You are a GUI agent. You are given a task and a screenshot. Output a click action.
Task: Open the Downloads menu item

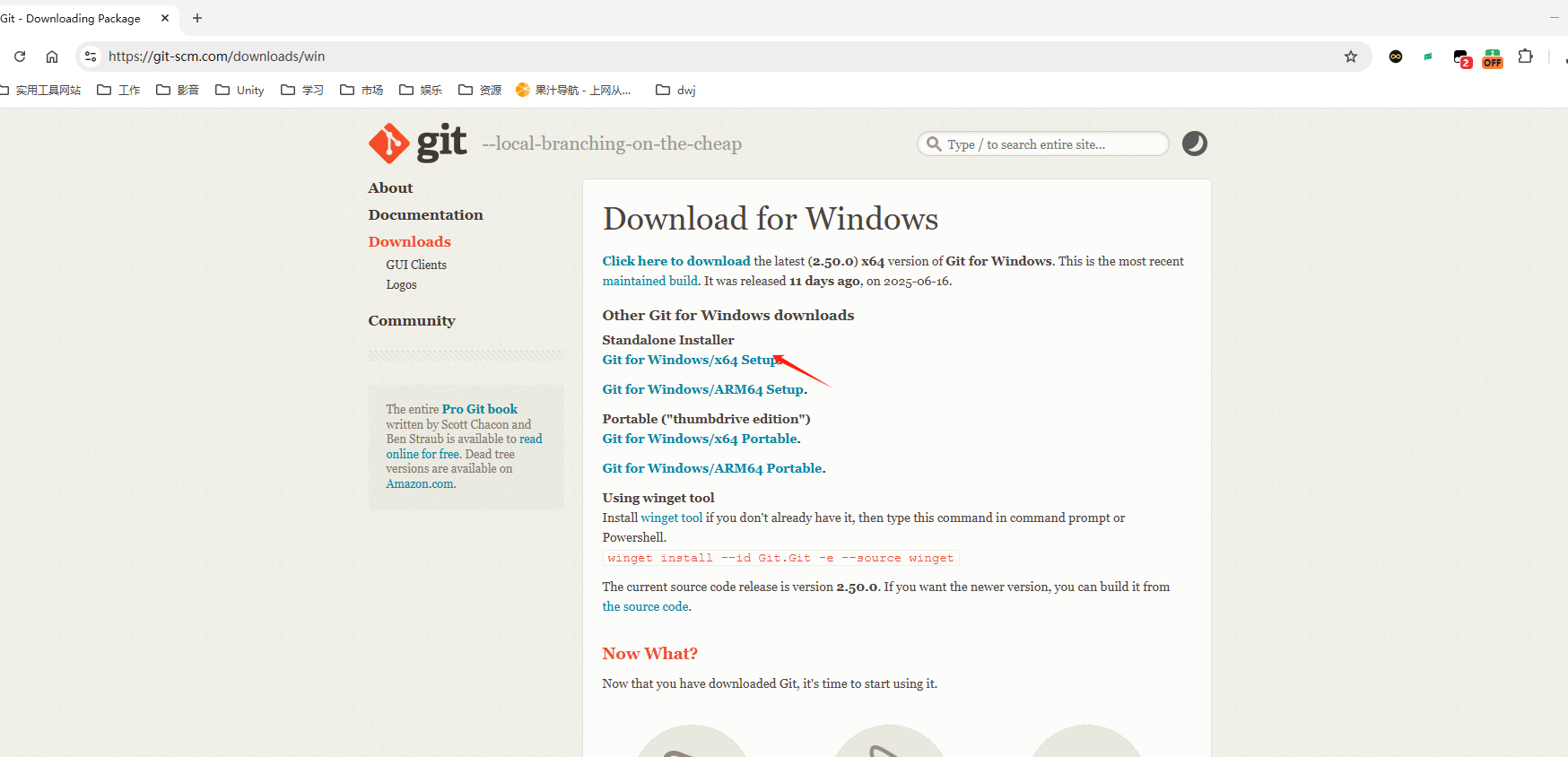(409, 241)
